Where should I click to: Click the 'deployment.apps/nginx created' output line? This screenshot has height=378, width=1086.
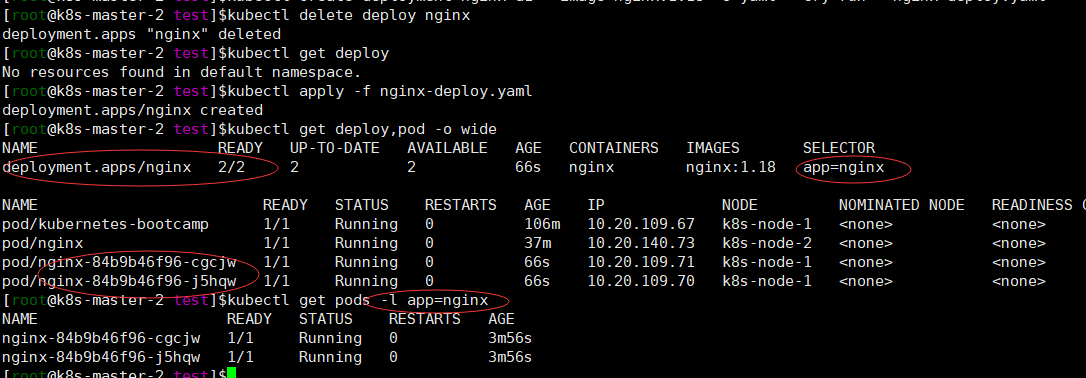click(x=132, y=110)
